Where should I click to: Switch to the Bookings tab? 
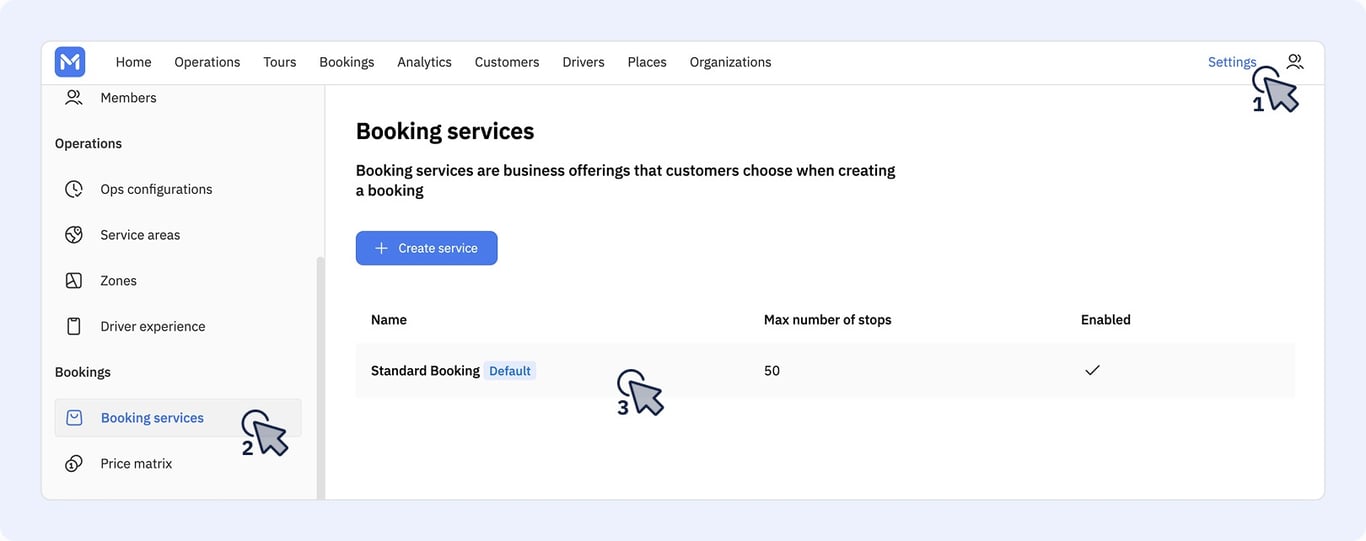tap(347, 62)
